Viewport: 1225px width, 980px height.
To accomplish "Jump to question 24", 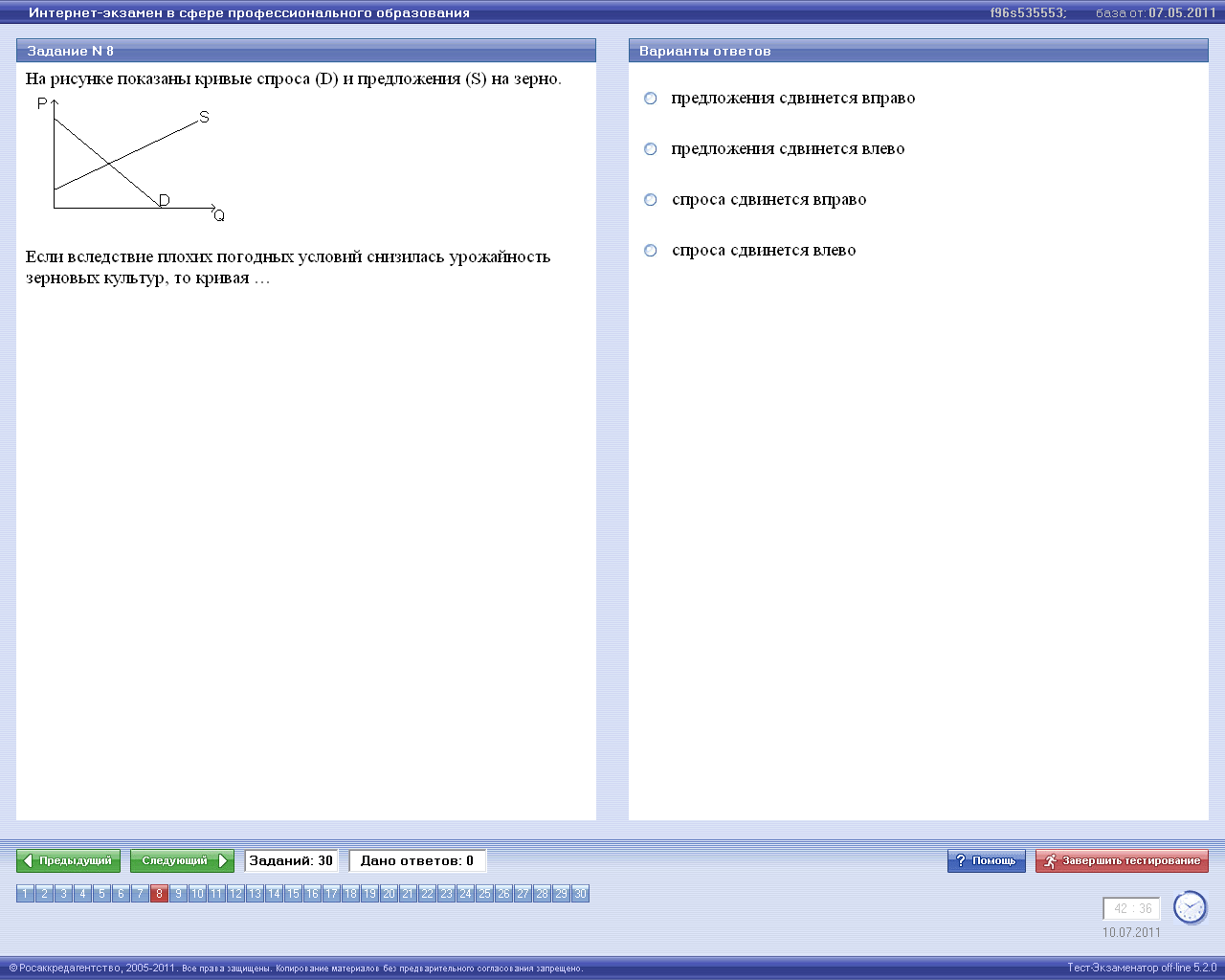I will 465,894.
